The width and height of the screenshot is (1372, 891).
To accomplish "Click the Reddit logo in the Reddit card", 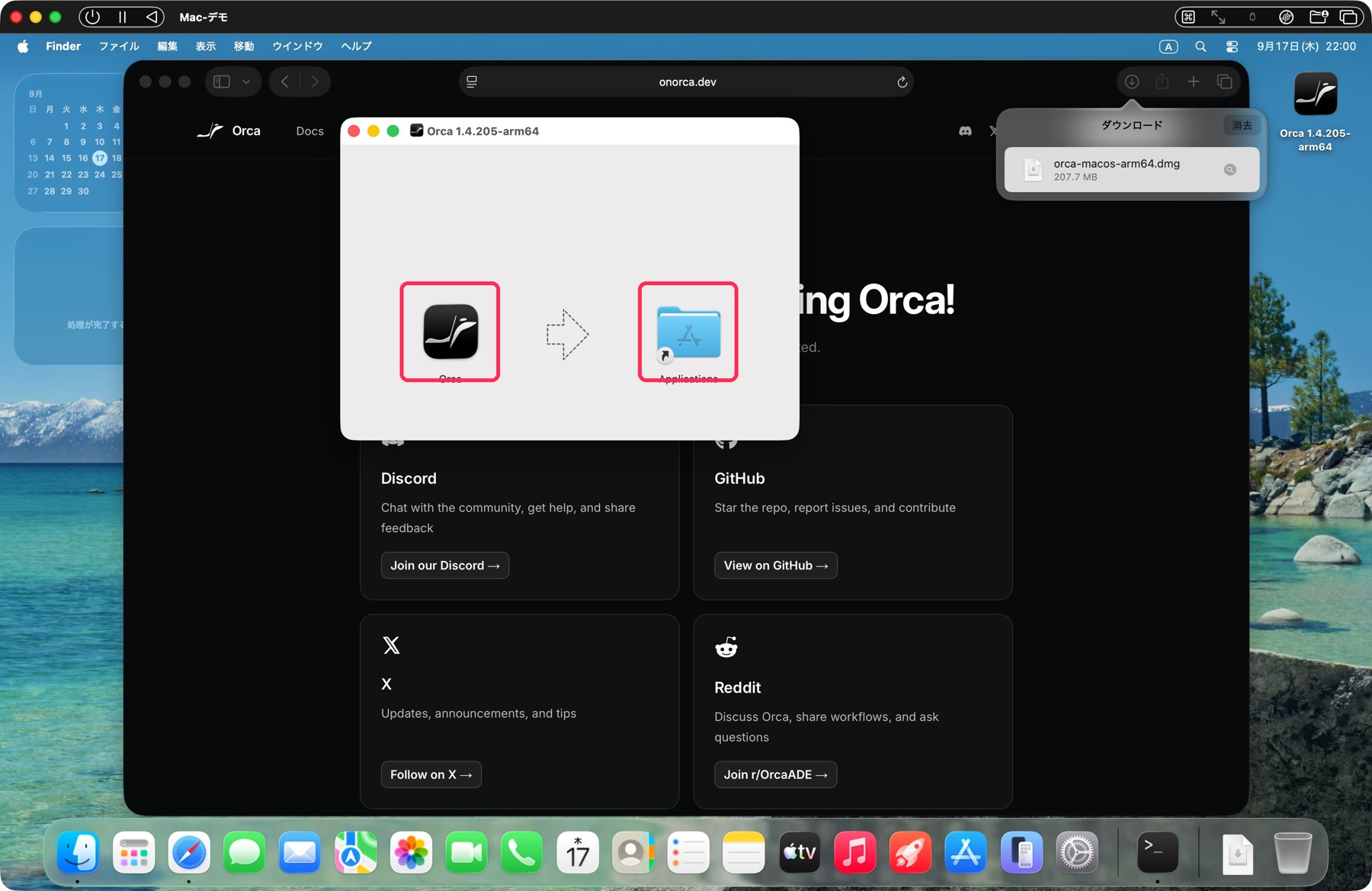I will click(x=726, y=647).
